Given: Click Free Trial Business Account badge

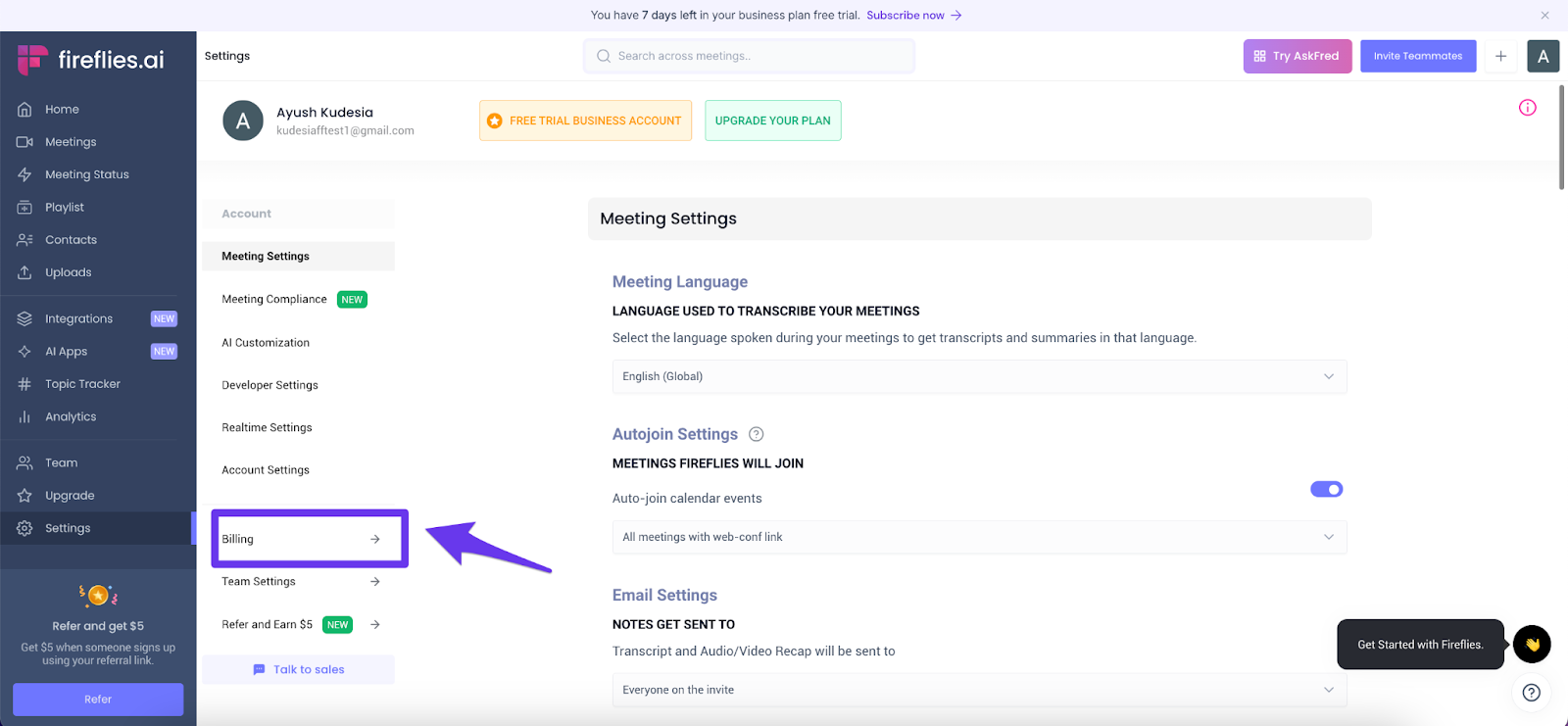Looking at the screenshot, I should [585, 121].
